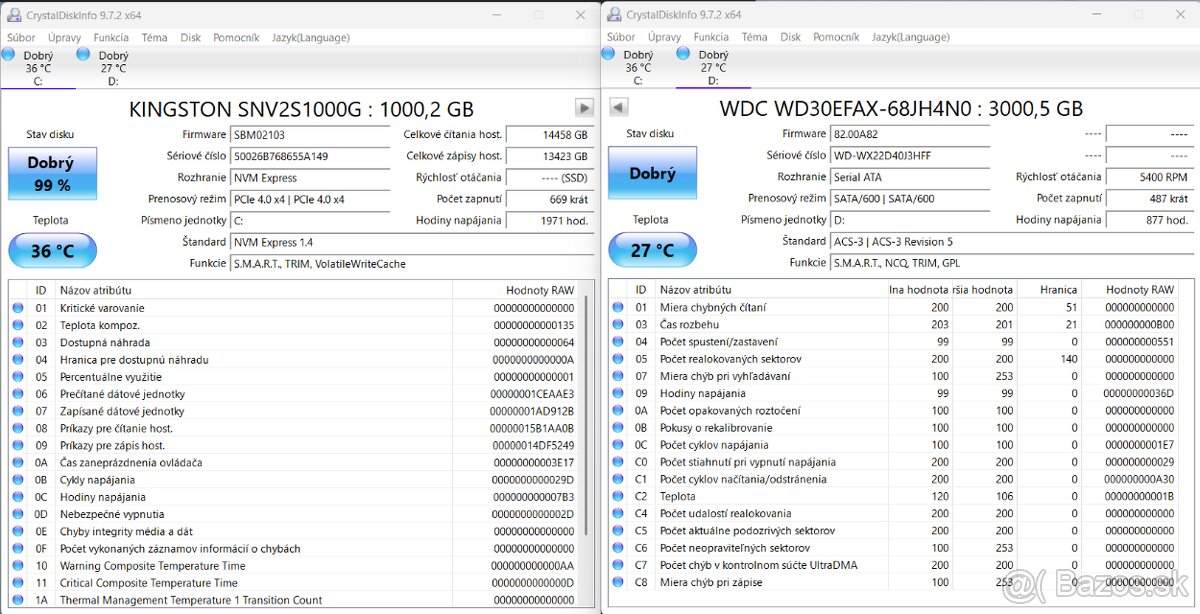1200x614 pixels.
Task: Open the Funkcia menu
Action: pyautogui.click(x=111, y=37)
